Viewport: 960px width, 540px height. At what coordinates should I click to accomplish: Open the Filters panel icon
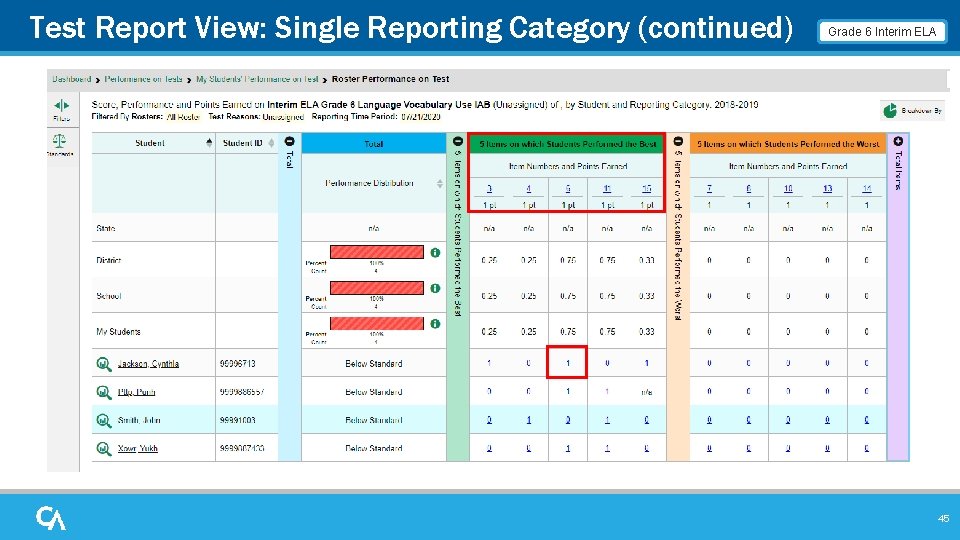(x=62, y=105)
